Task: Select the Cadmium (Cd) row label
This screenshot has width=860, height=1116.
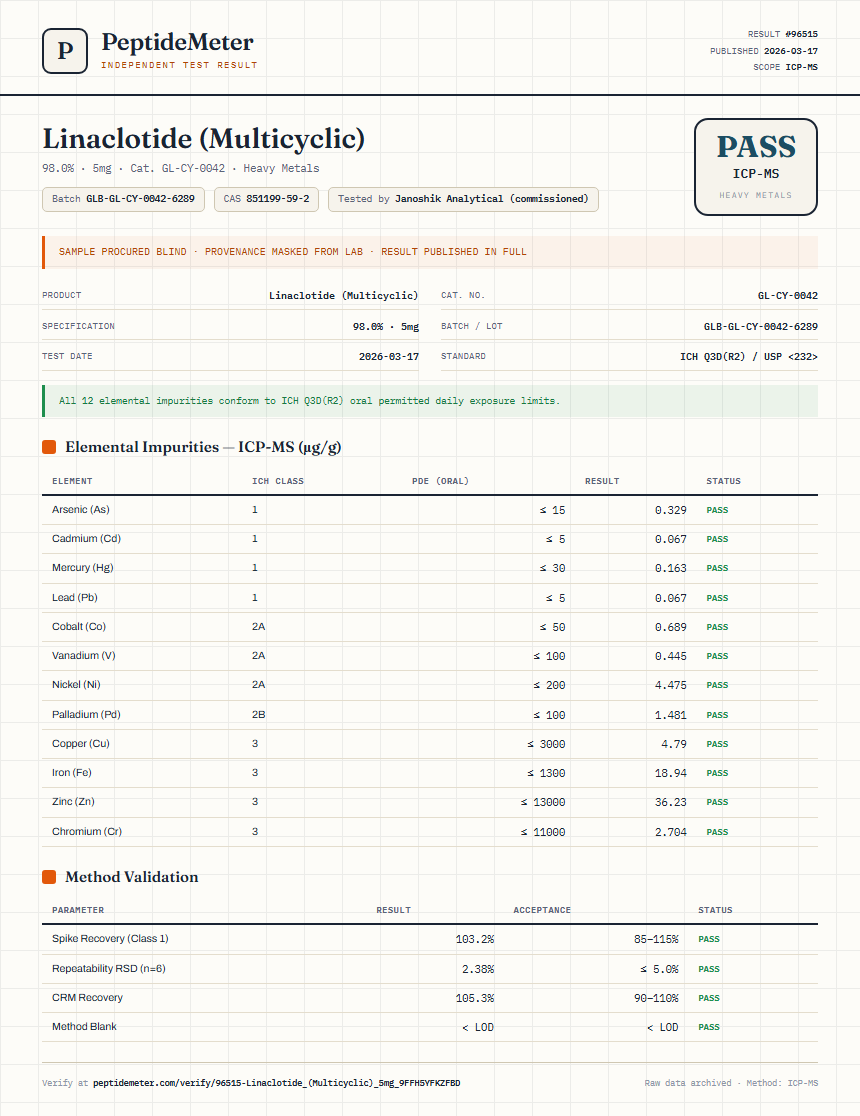Action: click(x=86, y=539)
